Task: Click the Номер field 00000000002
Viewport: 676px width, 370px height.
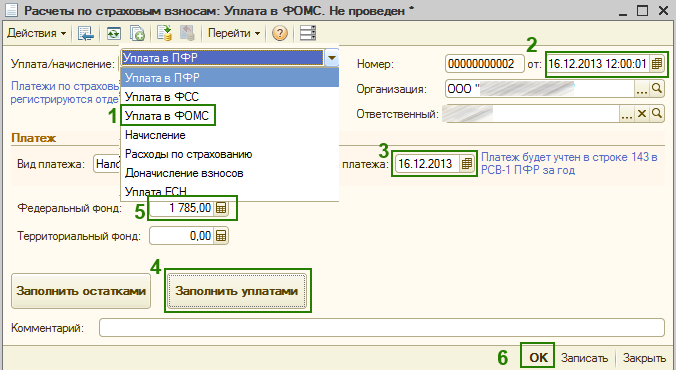Action: tap(485, 64)
